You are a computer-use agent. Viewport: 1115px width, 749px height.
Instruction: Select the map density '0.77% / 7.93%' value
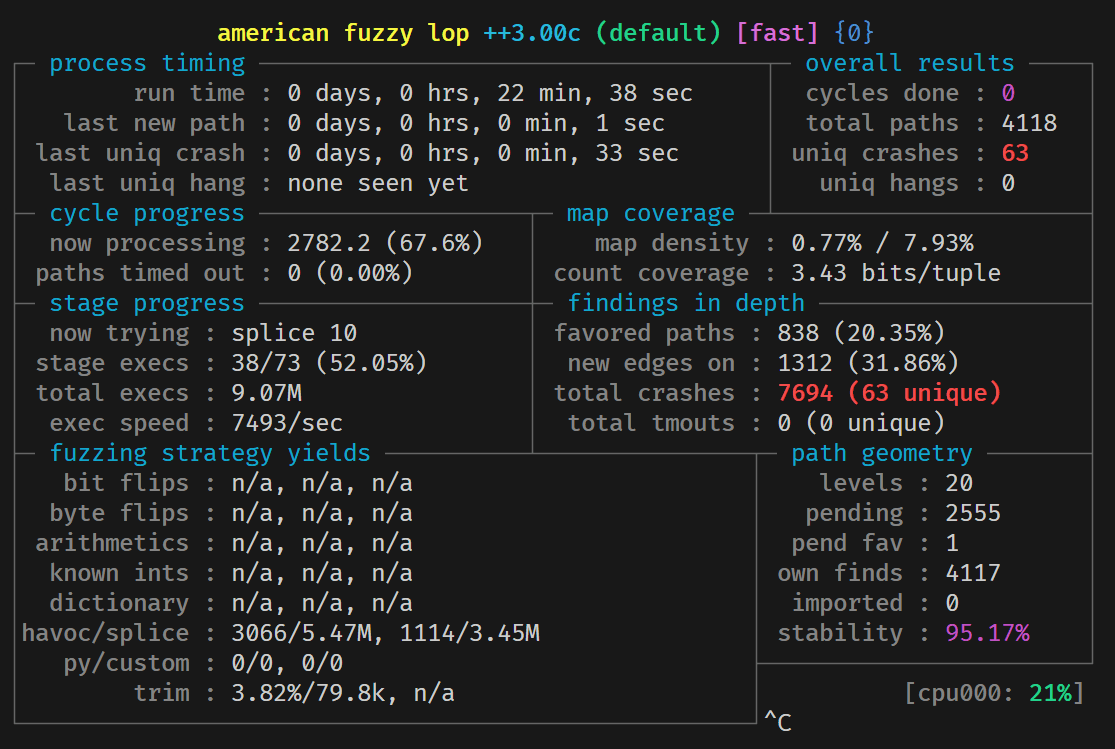pyautogui.click(x=882, y=243)
